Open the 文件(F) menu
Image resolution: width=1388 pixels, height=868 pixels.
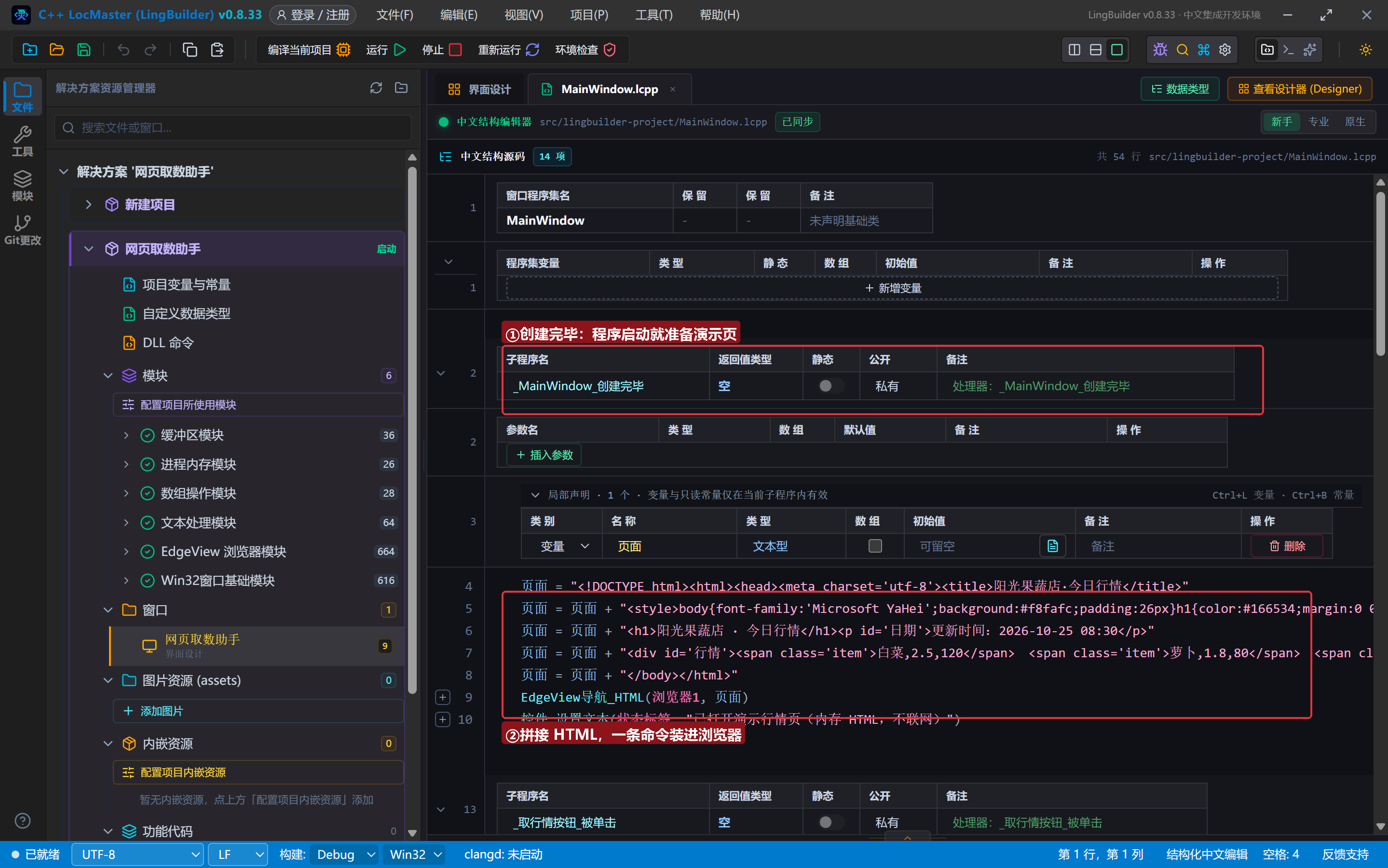click(x=395, y=15)
